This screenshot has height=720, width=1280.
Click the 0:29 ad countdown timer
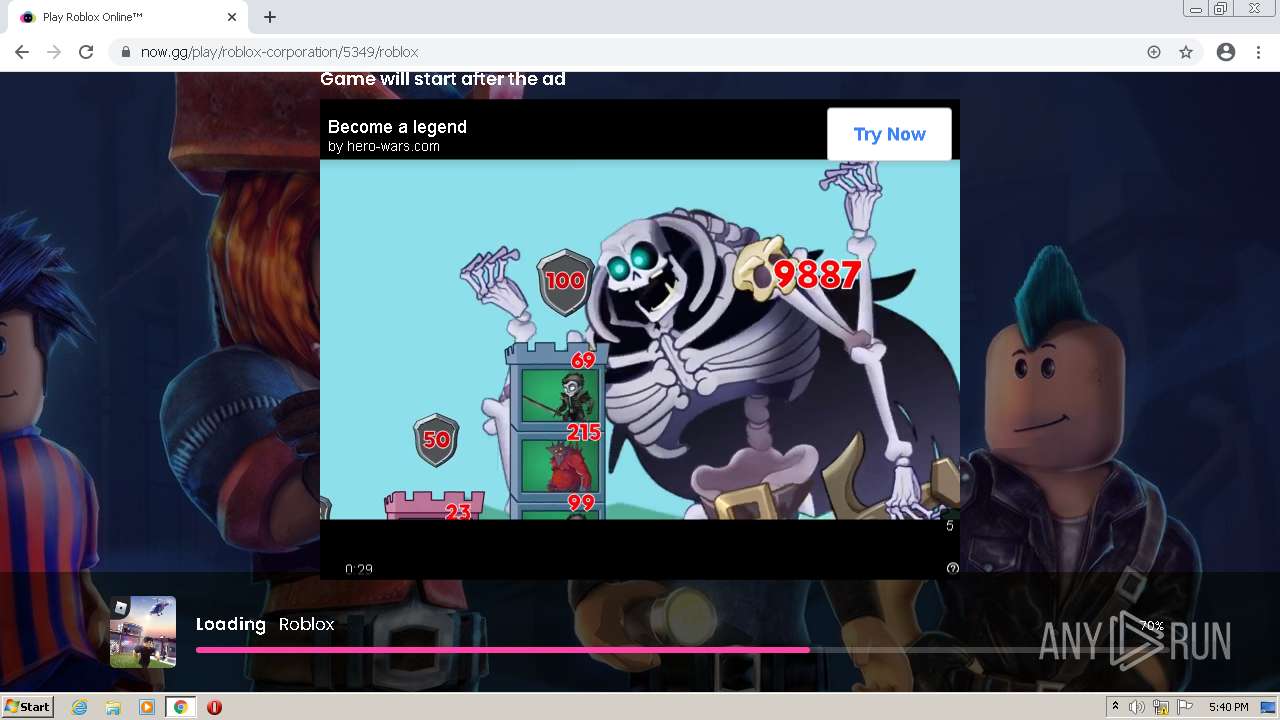(x=359, y=569)
